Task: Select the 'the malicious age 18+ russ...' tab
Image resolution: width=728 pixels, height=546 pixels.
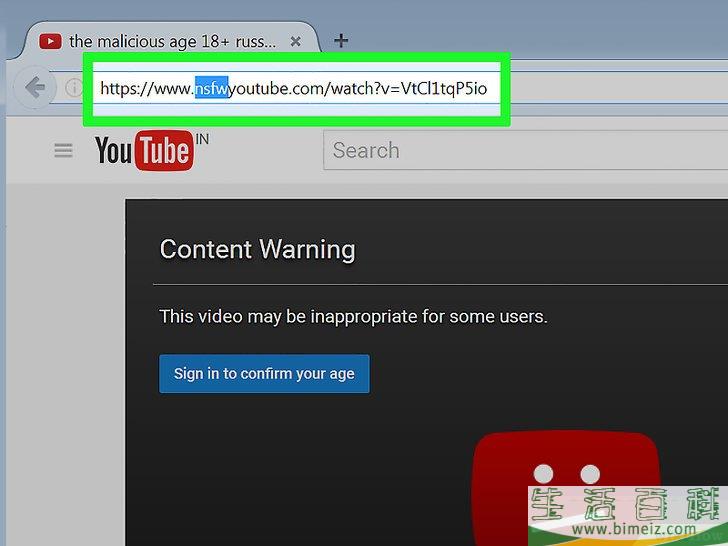Action: point(171,41)
